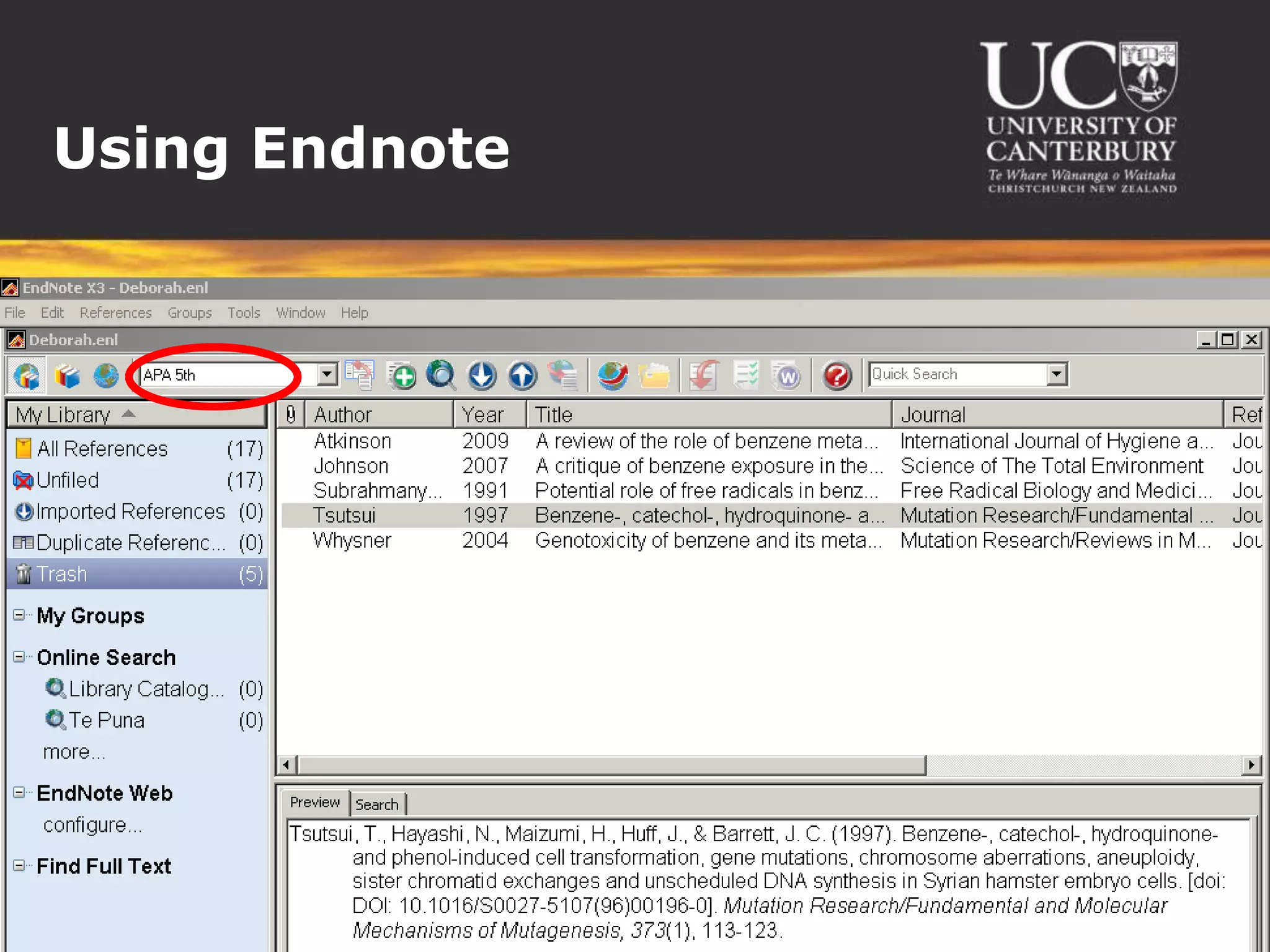Sort by the Year column header
Image resolution: width=1270 pixels, height=952 pixels.
[x=490, y=414]
